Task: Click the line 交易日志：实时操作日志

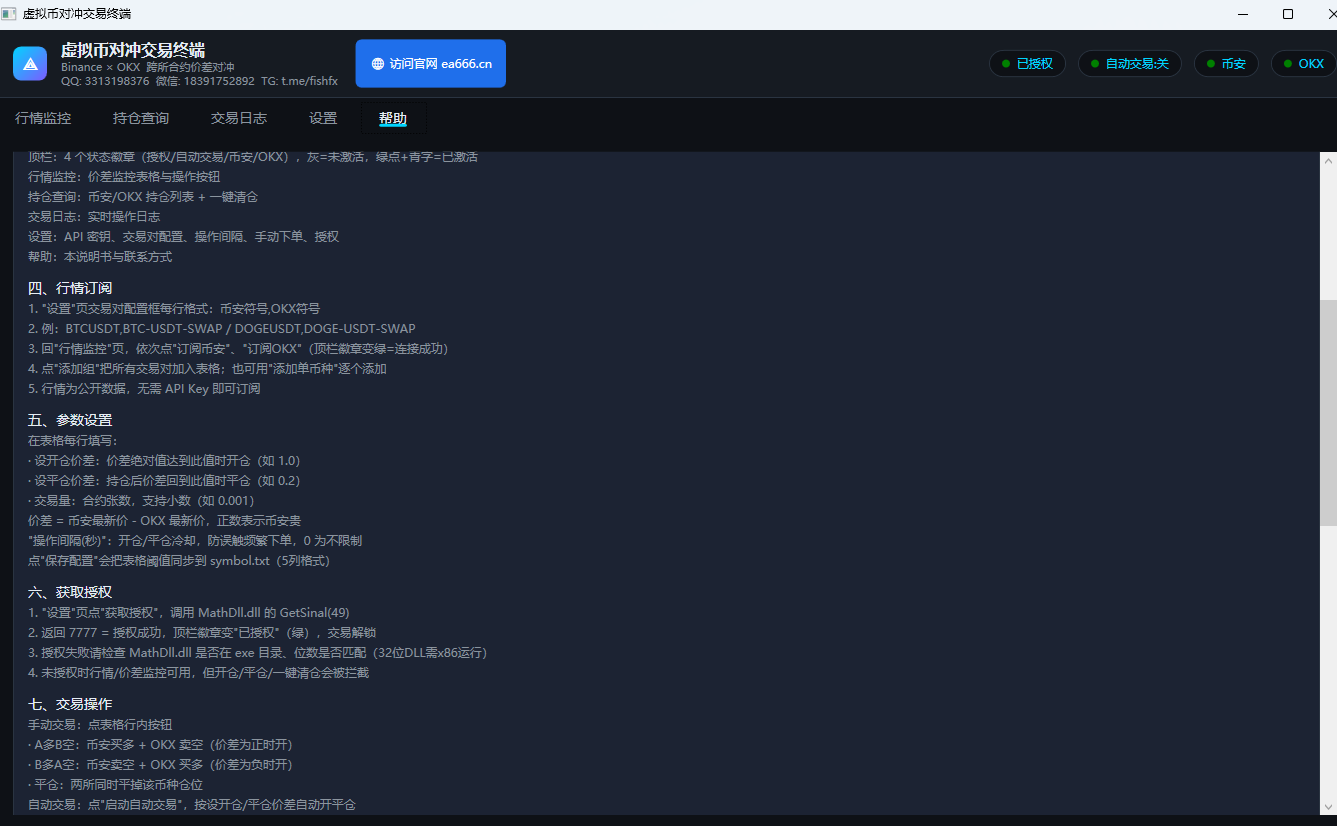Action: [x=94, y=216]
